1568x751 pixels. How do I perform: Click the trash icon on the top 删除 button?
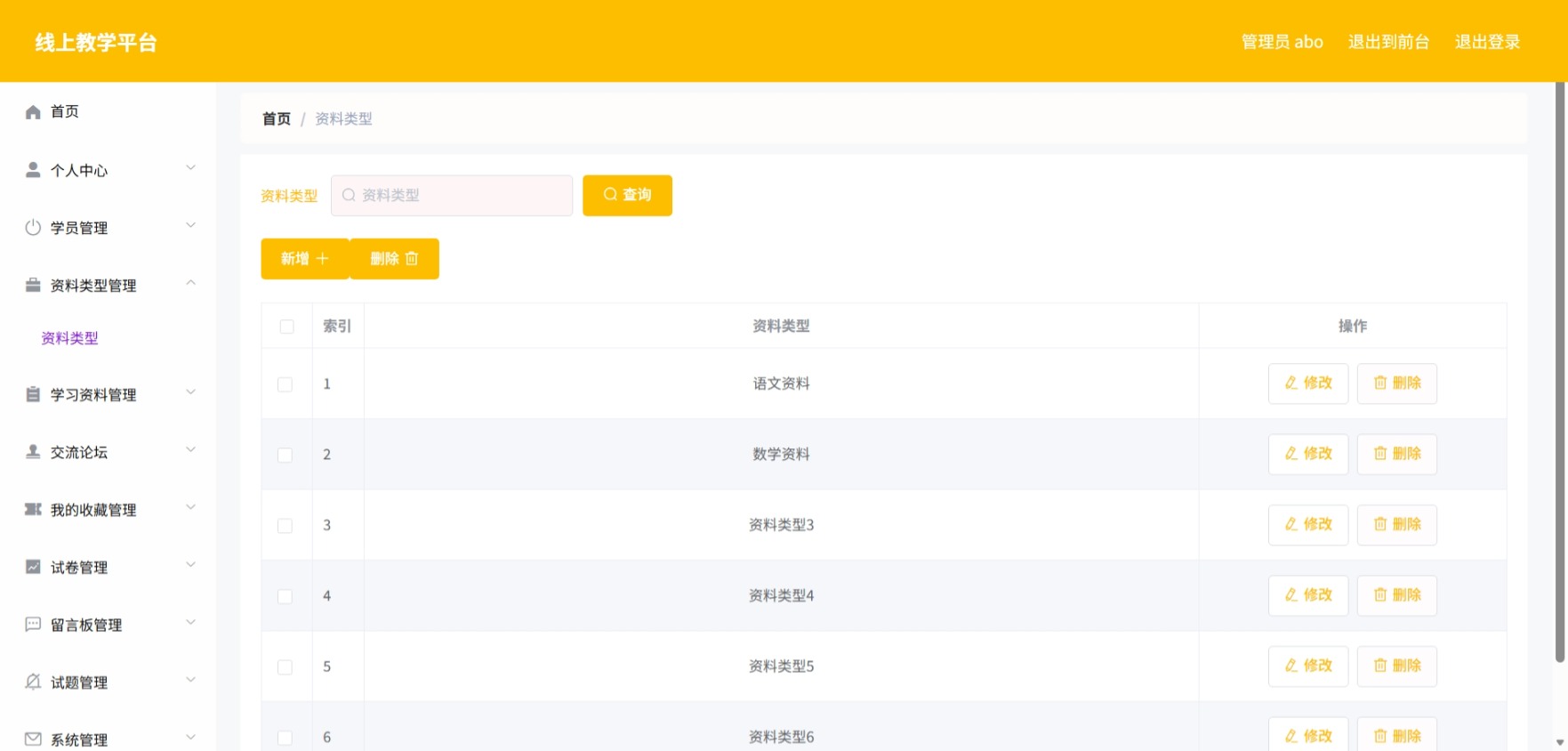(412, 258)
